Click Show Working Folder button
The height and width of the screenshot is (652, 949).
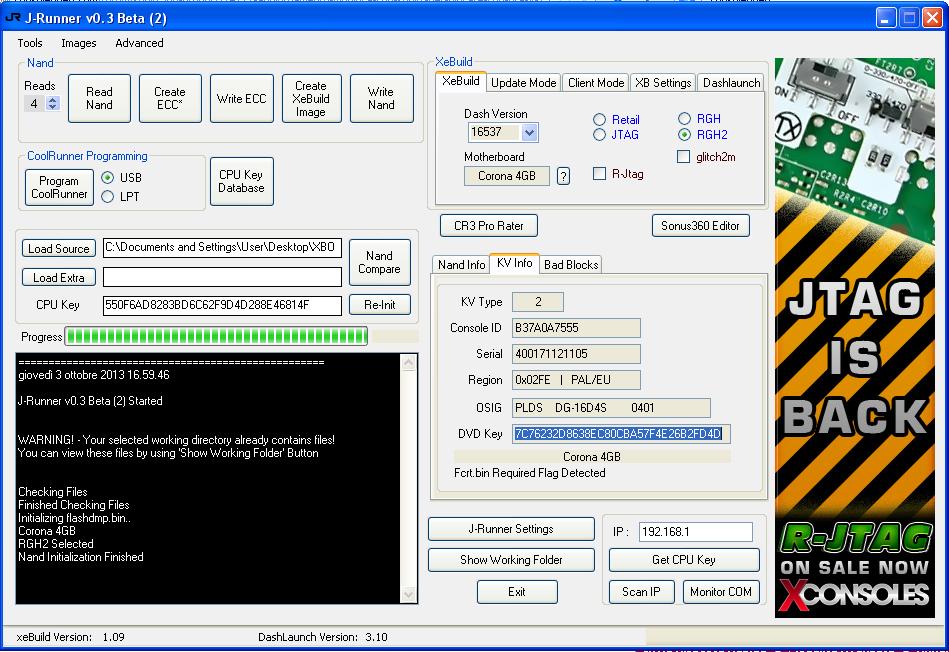[511, 560]
